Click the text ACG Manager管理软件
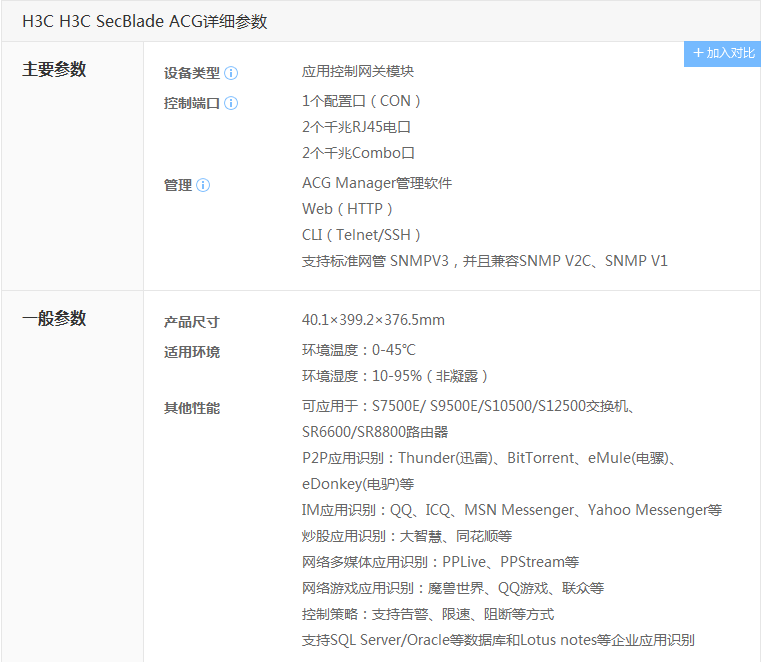This screenshot has height=662, width=761. tap(377, 183)
